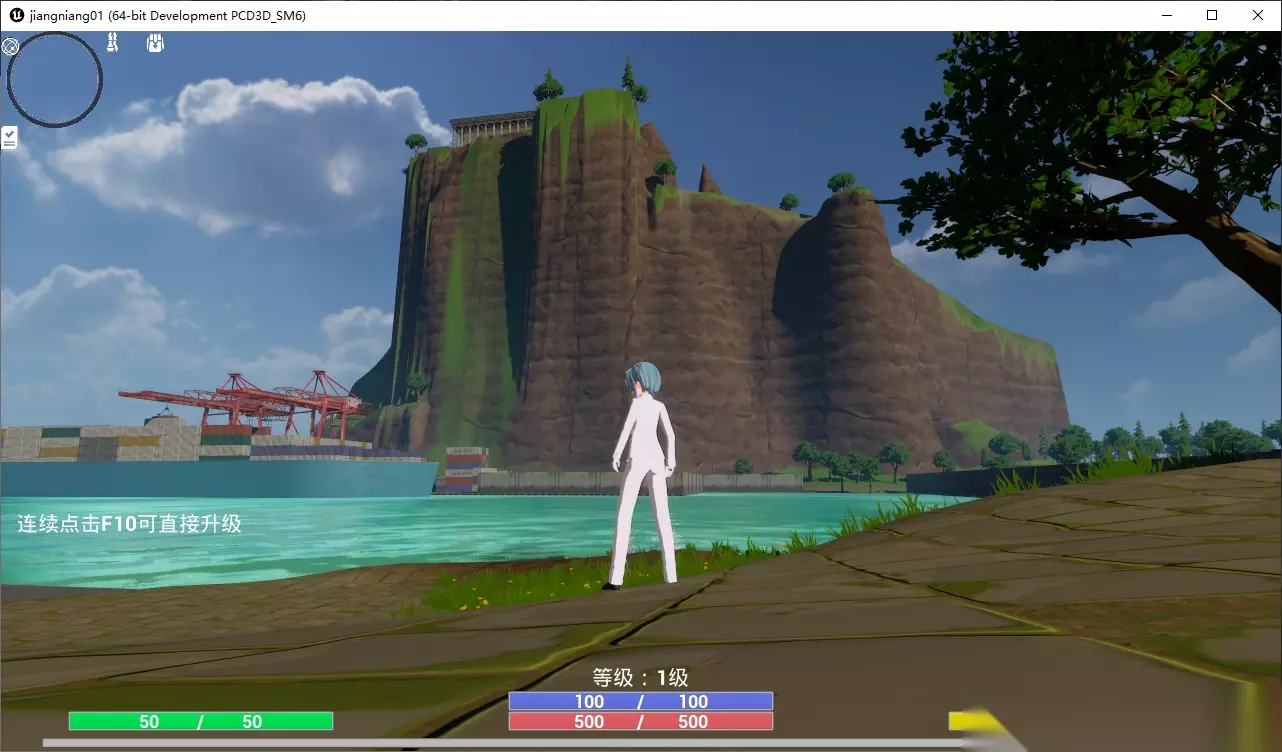Close the jiangniang01 game window
Screen dimensions: 1282x752
coord(1258,15)
